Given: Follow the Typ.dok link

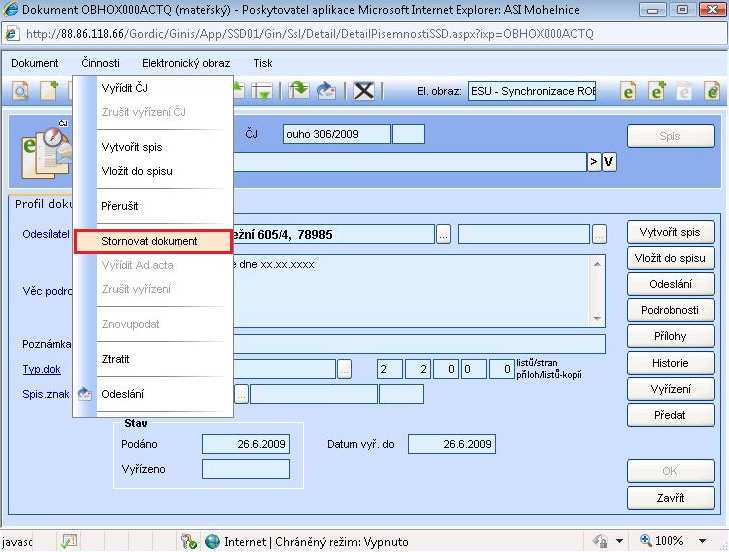Looking at the screenshot, I should tap(41, 369).
